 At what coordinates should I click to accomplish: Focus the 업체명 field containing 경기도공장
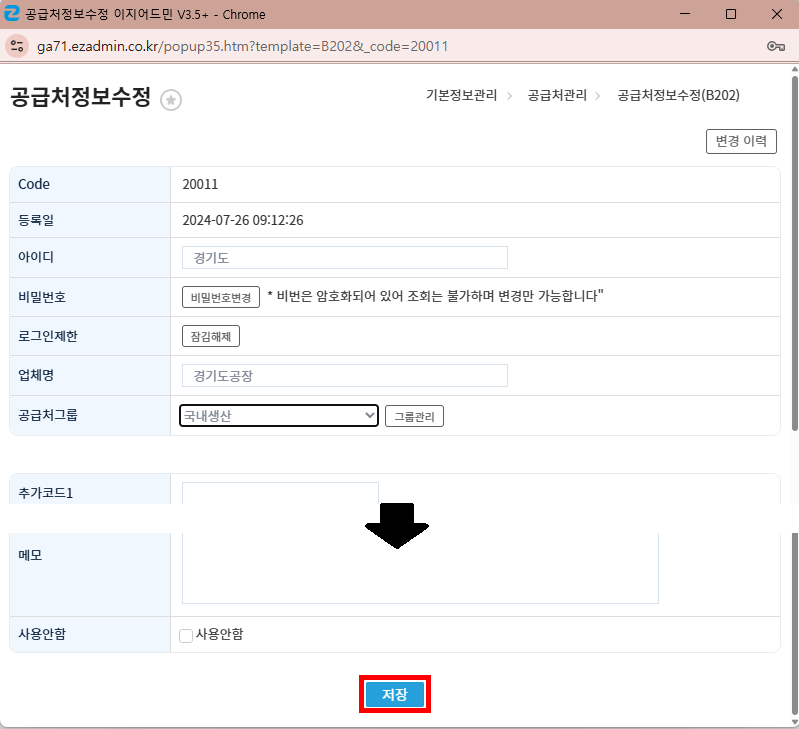click(x=344, y=376)
